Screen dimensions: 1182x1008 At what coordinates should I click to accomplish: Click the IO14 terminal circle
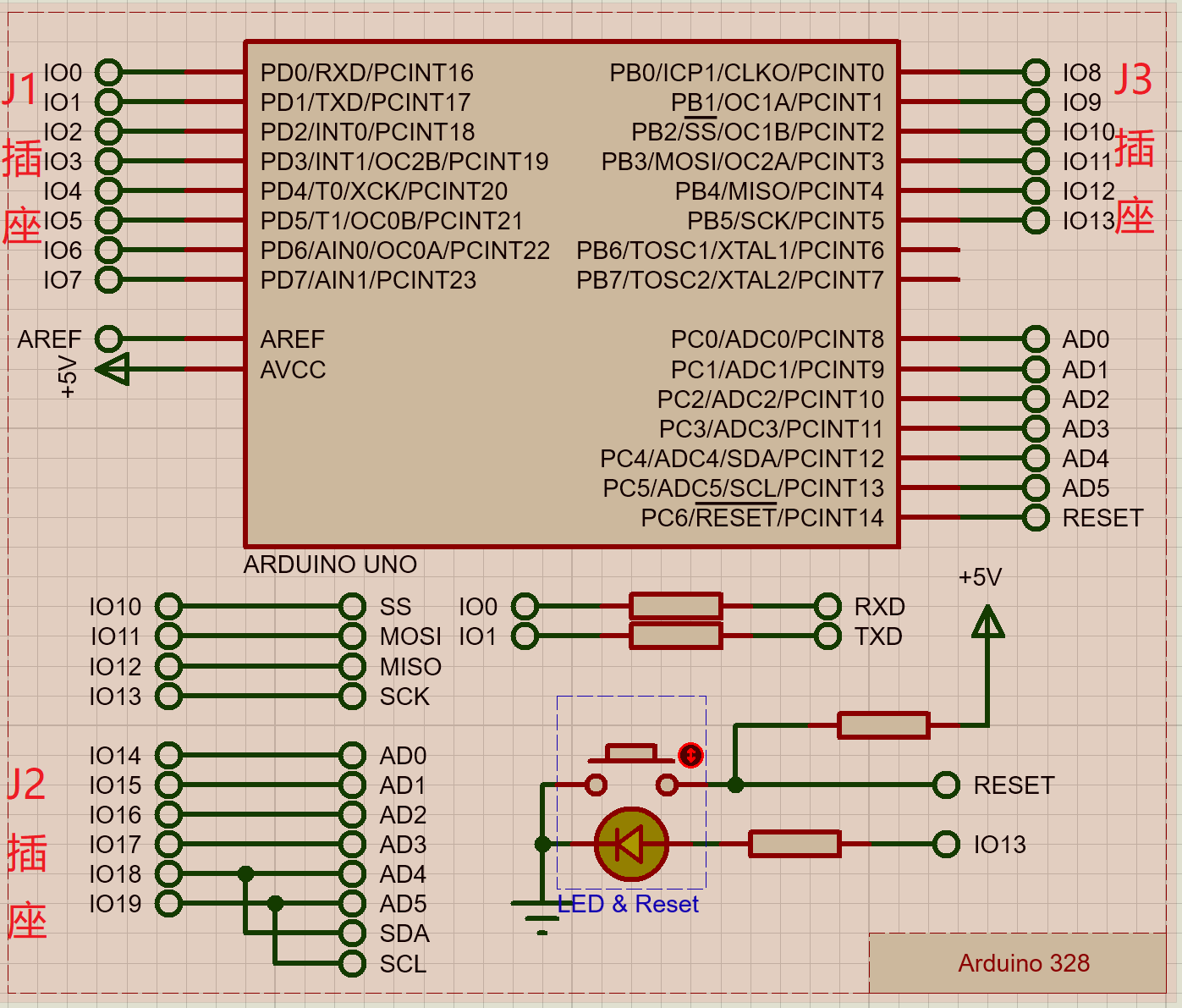pos(168,755)
